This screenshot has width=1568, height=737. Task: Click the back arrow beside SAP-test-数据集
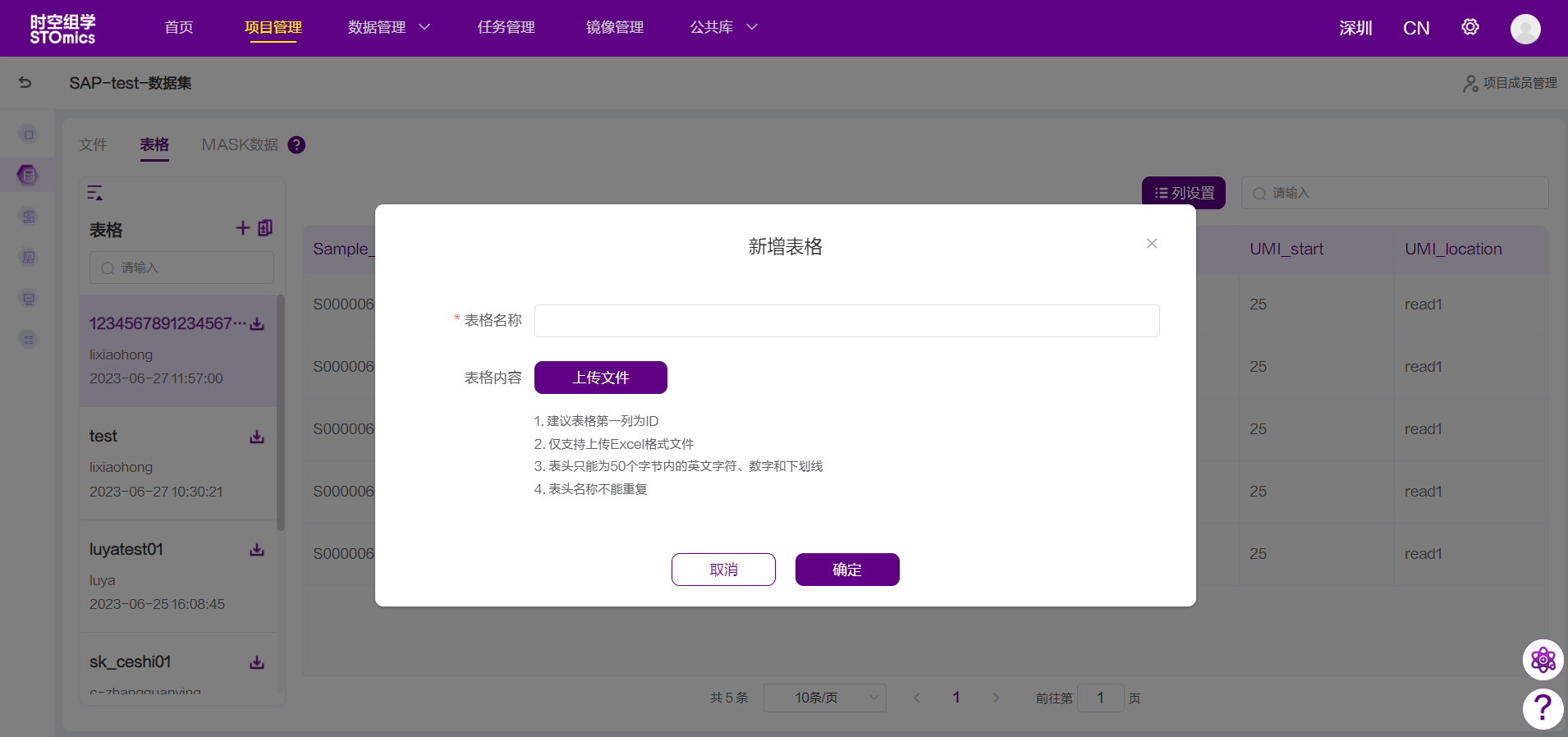(25, 82)
